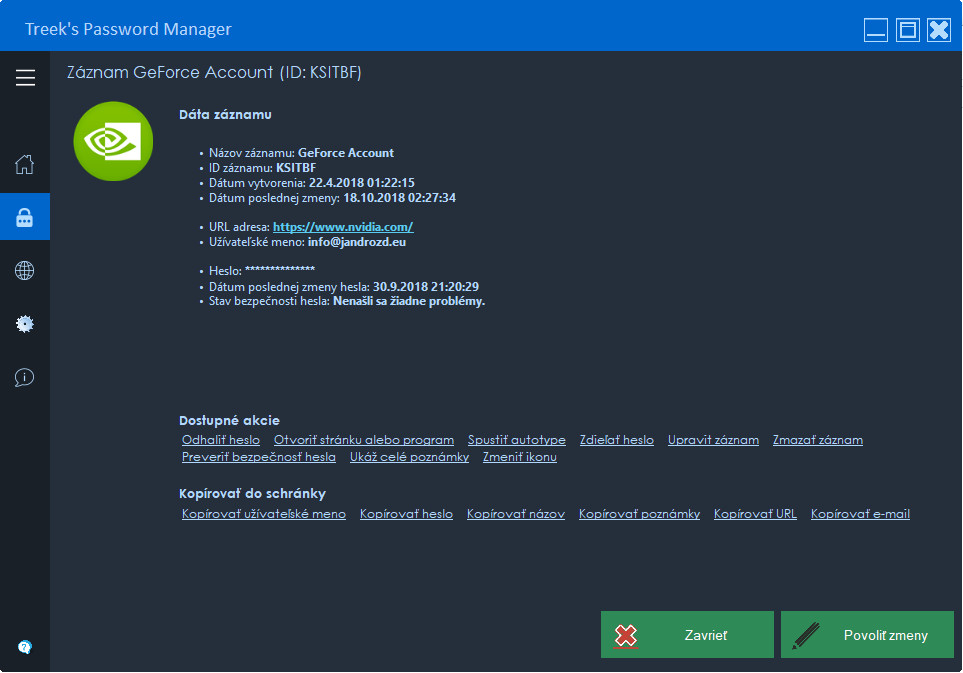
Task: Click Kopírovať URL link
Action: 755,514
